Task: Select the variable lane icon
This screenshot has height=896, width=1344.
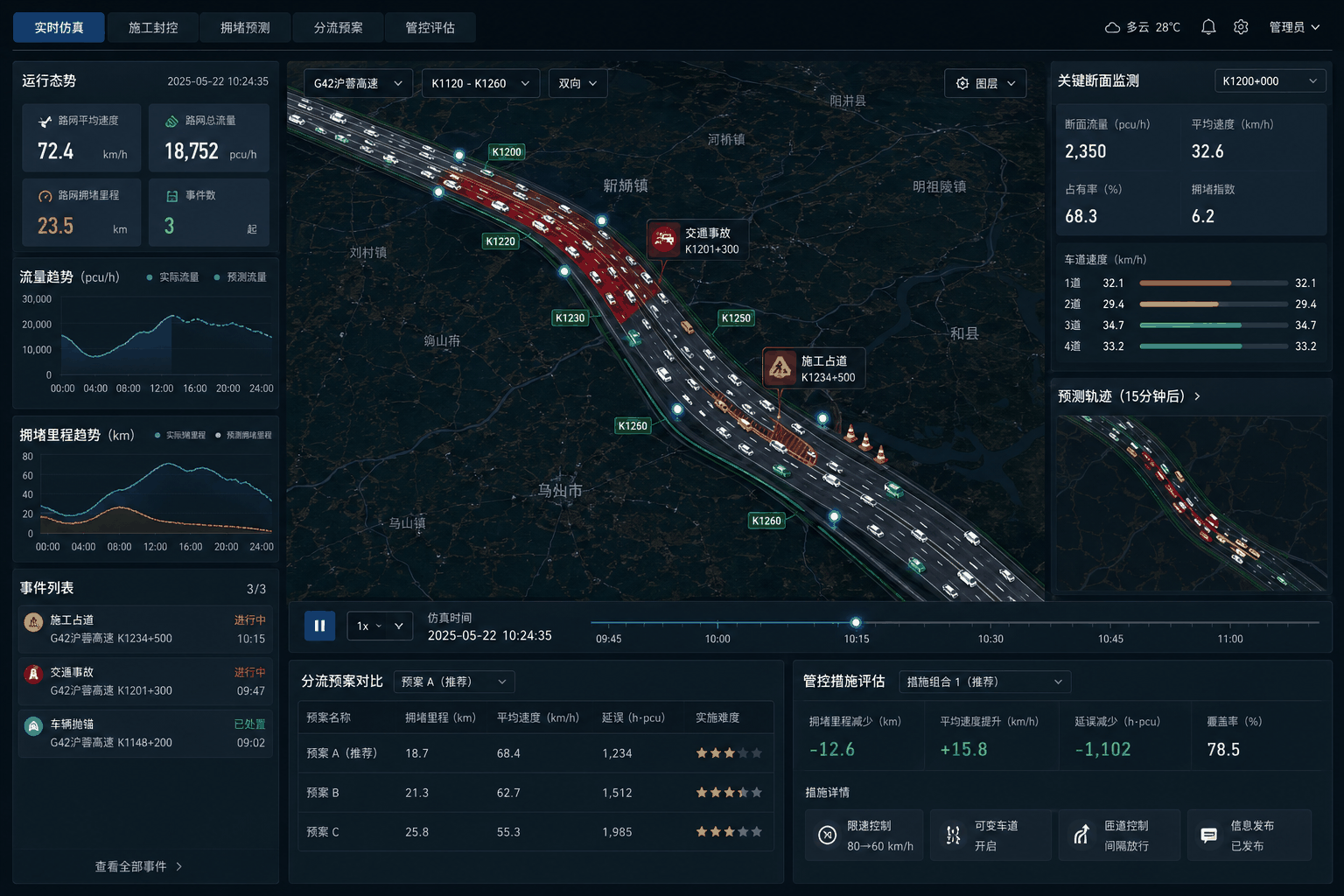Action: [954, 835]
